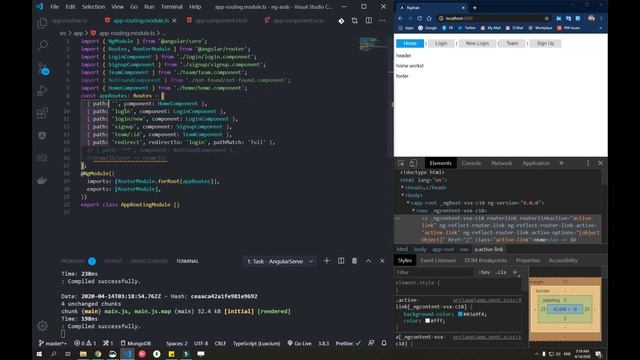Open the Task - AngularServe terminal dropdown
Image resolution: width=640 pixels, height=360 pixels.
(x=280, y=261)
